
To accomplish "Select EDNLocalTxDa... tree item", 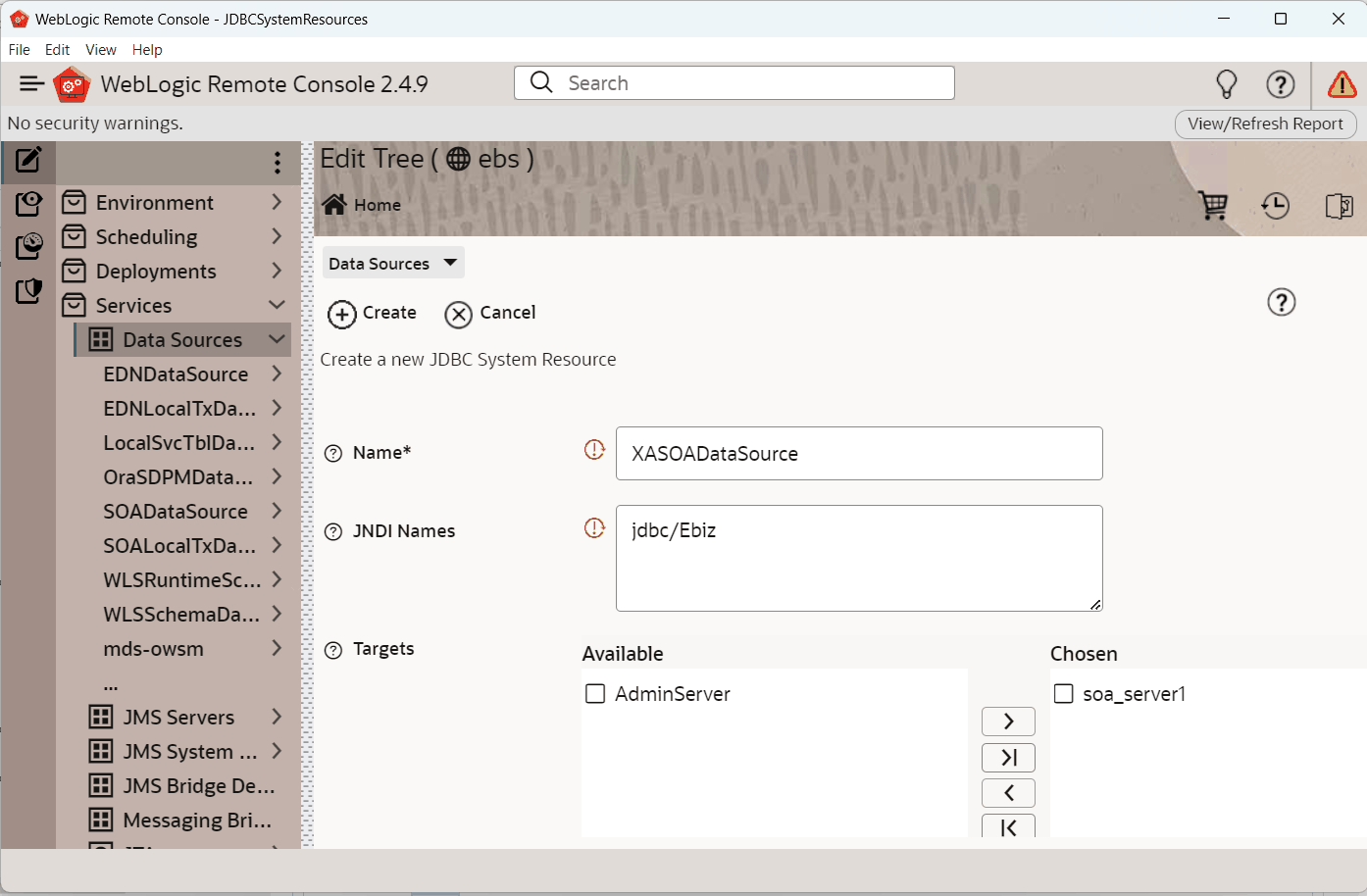I will (x=179, y=409).
